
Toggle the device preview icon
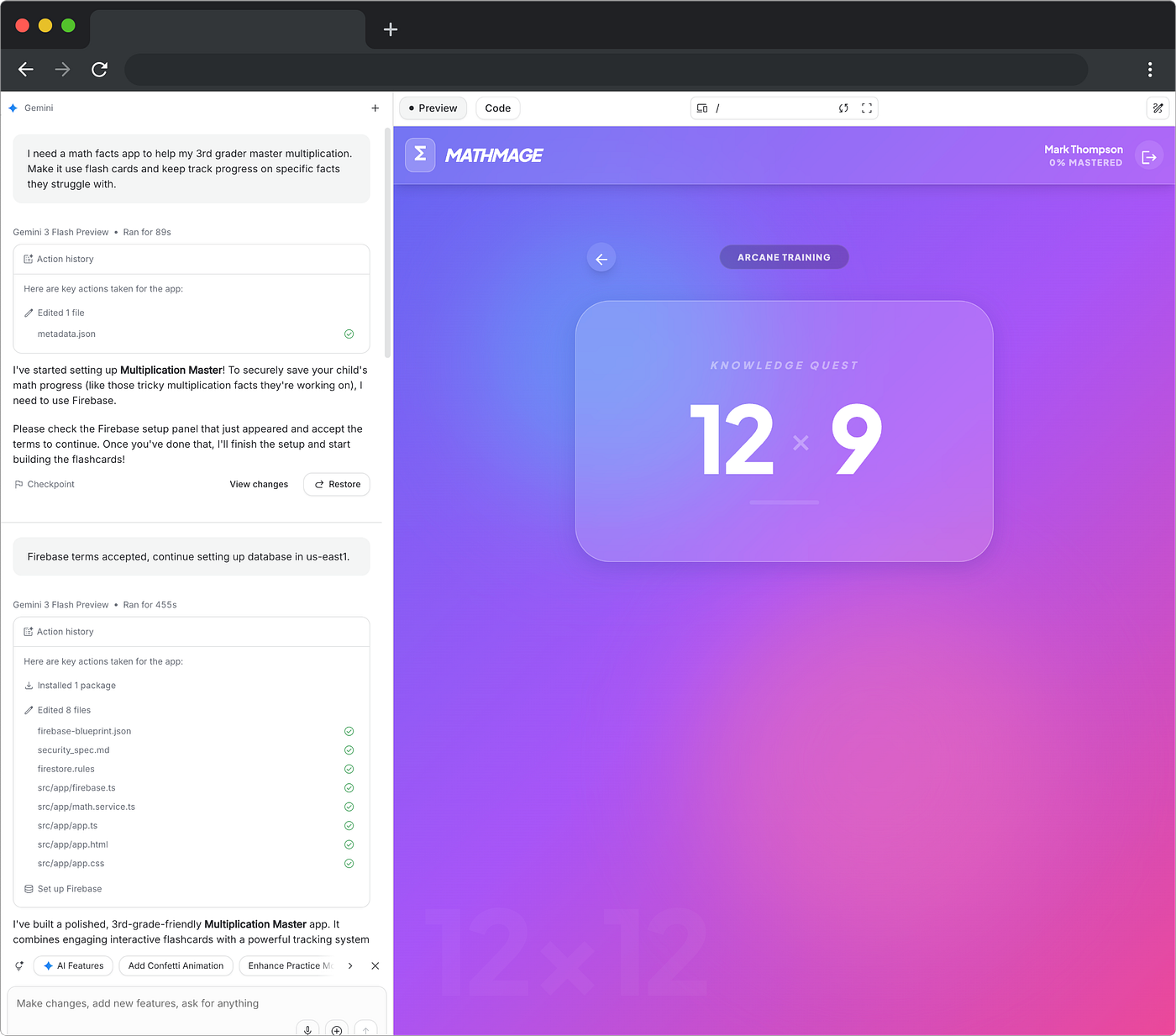702,108
